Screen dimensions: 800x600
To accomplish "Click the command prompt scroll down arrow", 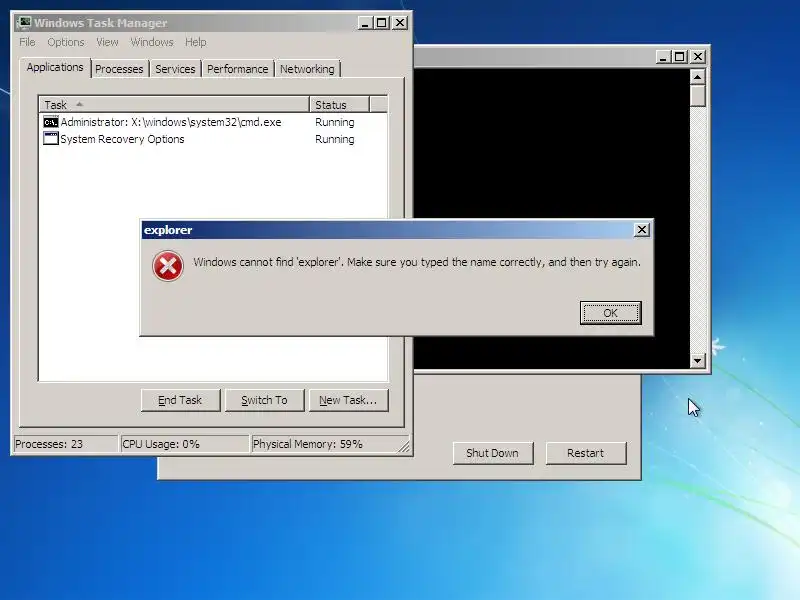I will point(697,361).
